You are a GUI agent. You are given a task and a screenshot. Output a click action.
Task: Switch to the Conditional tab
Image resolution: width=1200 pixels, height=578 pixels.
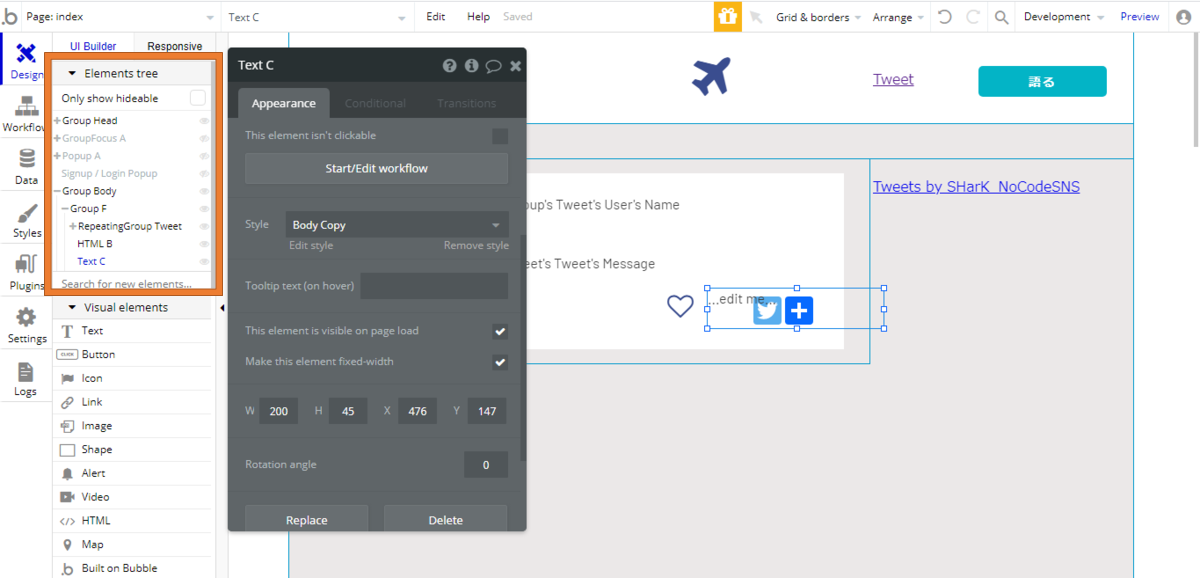(x=375, y=104)
